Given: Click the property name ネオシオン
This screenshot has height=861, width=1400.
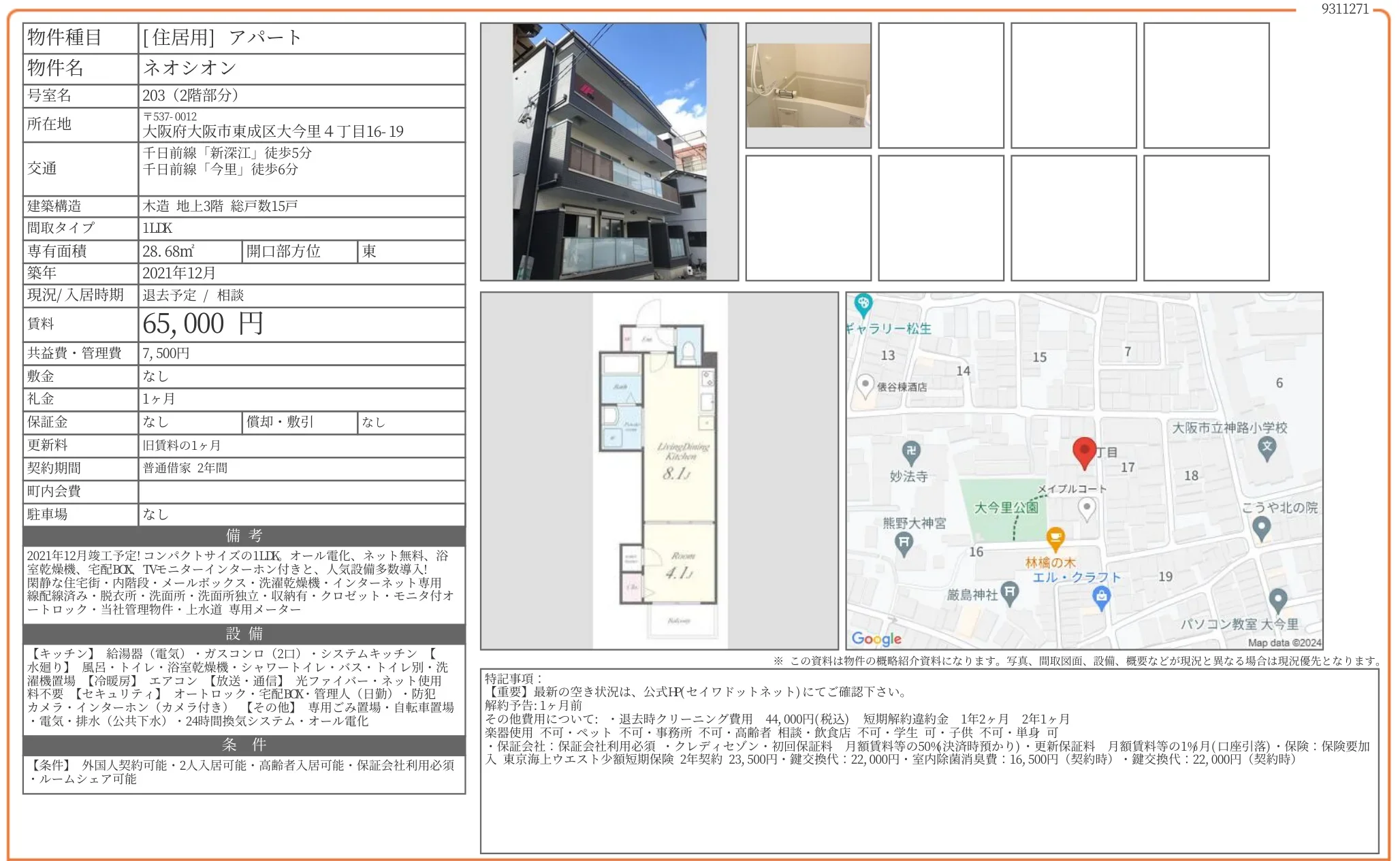Looking at the screenshot, I should pyautogui.click(x=189, y=68).
